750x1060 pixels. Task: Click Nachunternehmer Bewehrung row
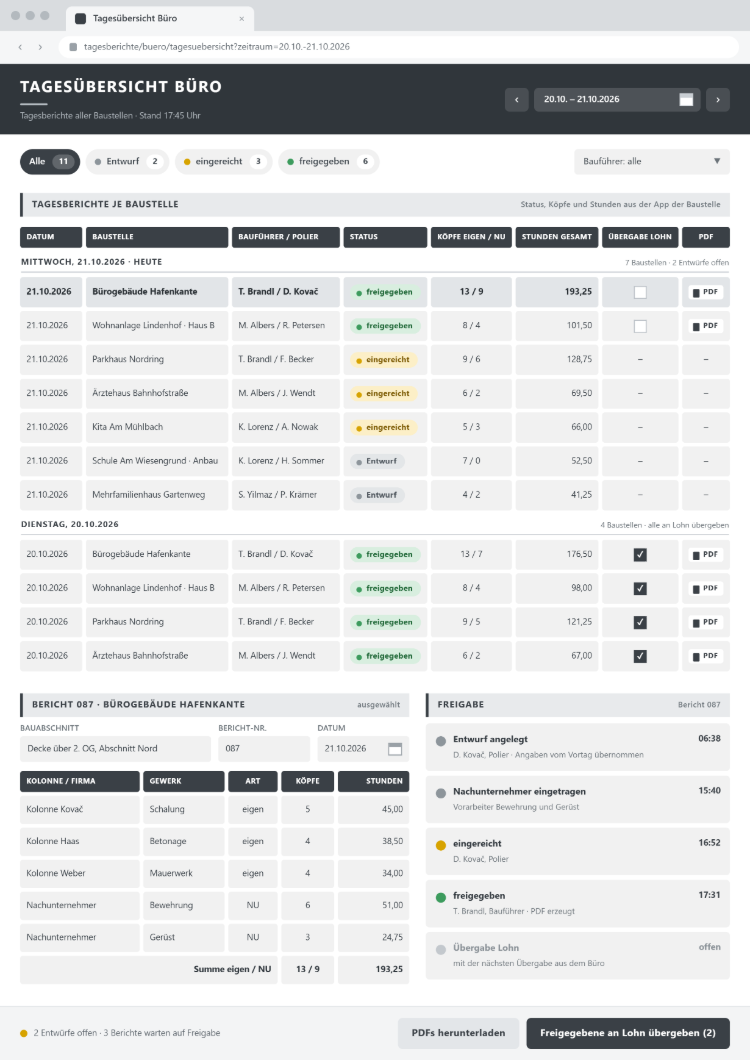click(214, 905)
